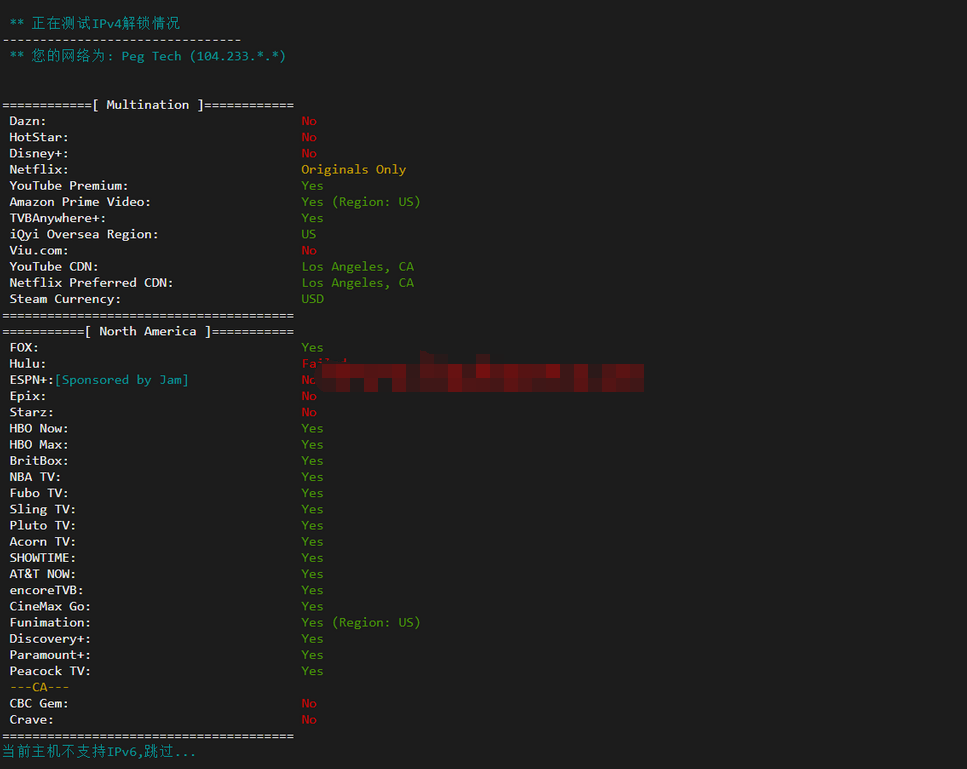
Task: Click the "Netflix:" label above YouTube Premium
Action: pos(39,170)
